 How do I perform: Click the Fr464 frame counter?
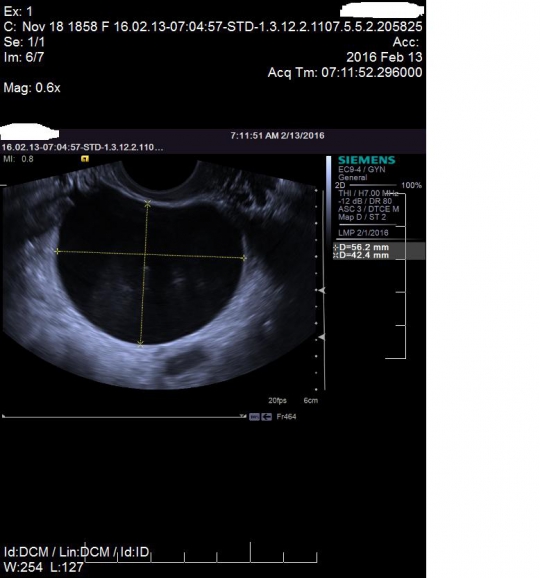[x=286, y=417]
